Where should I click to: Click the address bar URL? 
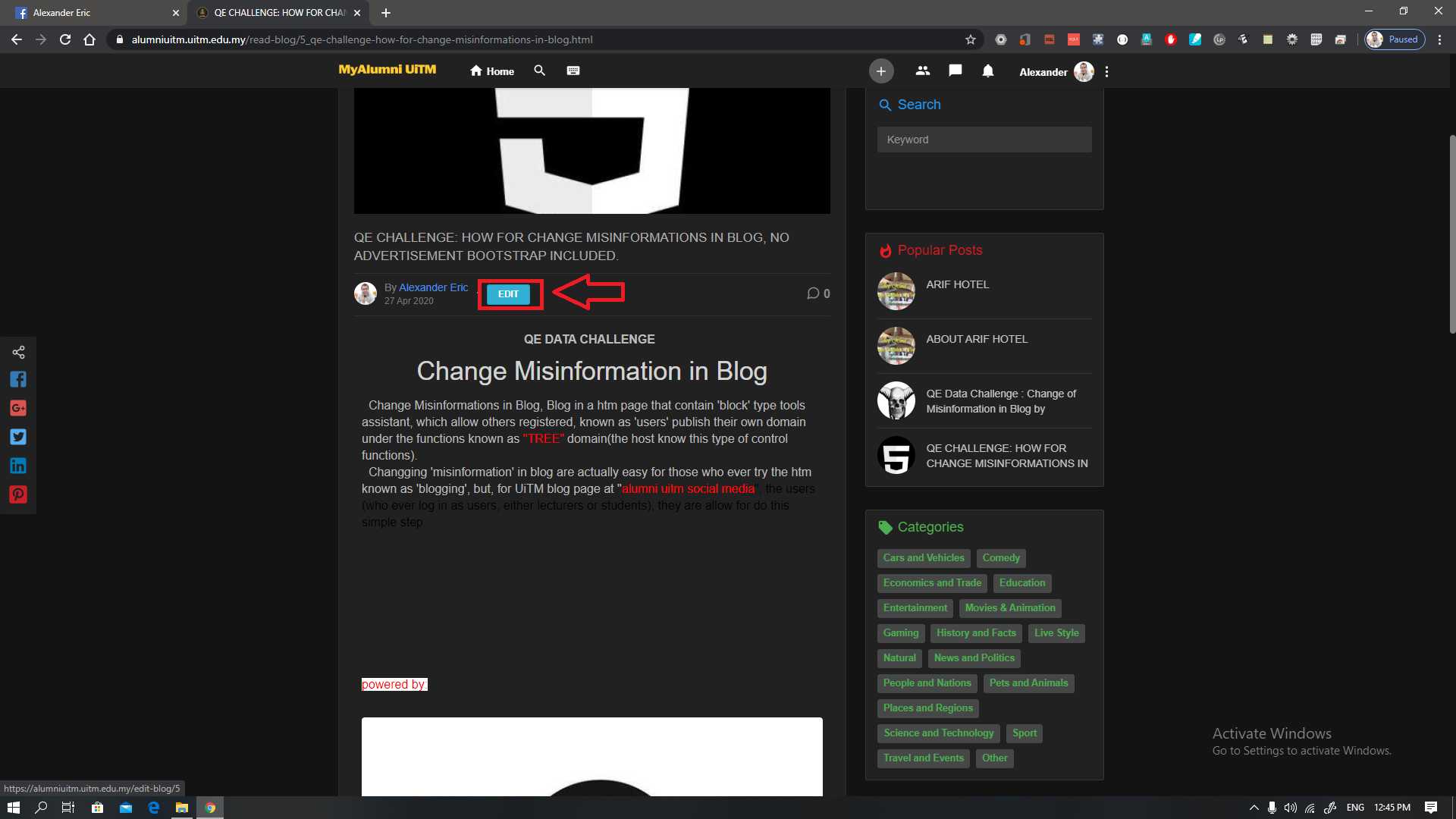(362, 39)
